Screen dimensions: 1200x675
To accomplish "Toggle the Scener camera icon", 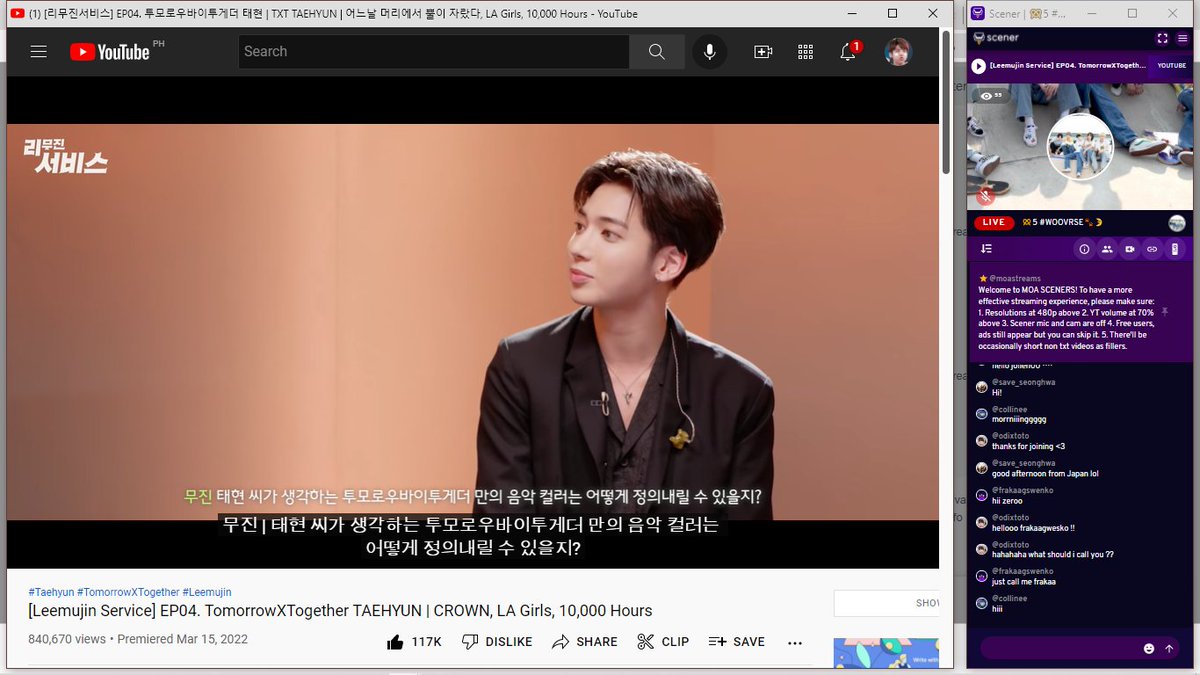I will point(1130,249).
